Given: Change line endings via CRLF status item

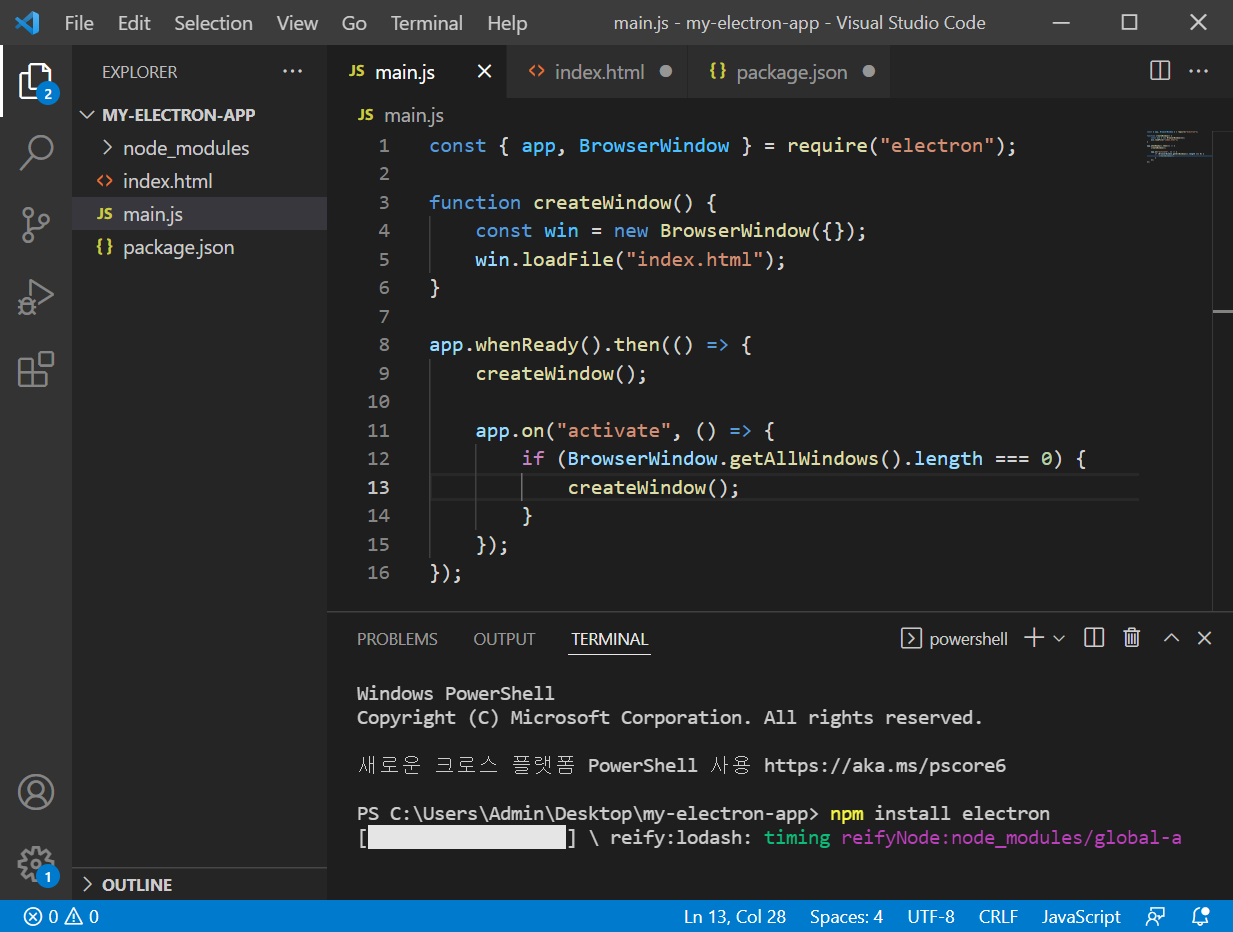Looking at the screenshot, I should point(998,916).
